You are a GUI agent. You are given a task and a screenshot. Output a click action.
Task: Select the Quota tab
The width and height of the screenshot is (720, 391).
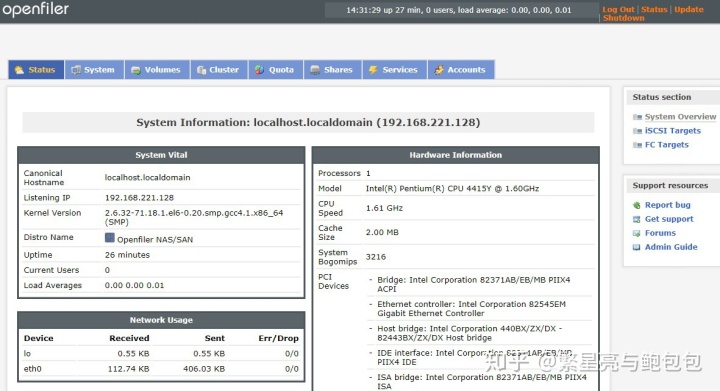pyautogui.click(x=276, y=70)
